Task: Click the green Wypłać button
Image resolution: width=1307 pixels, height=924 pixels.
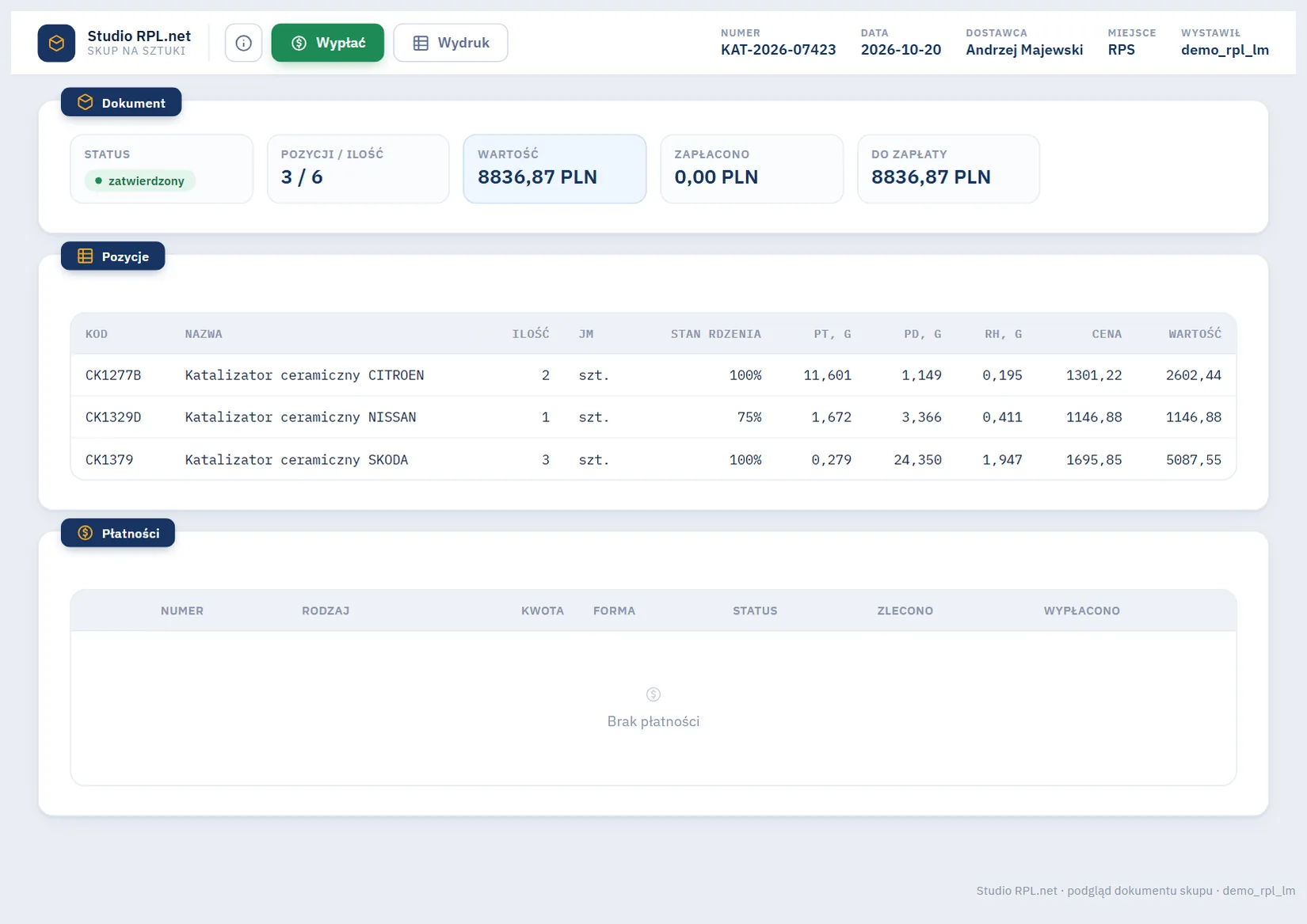Action: [327, 43]
